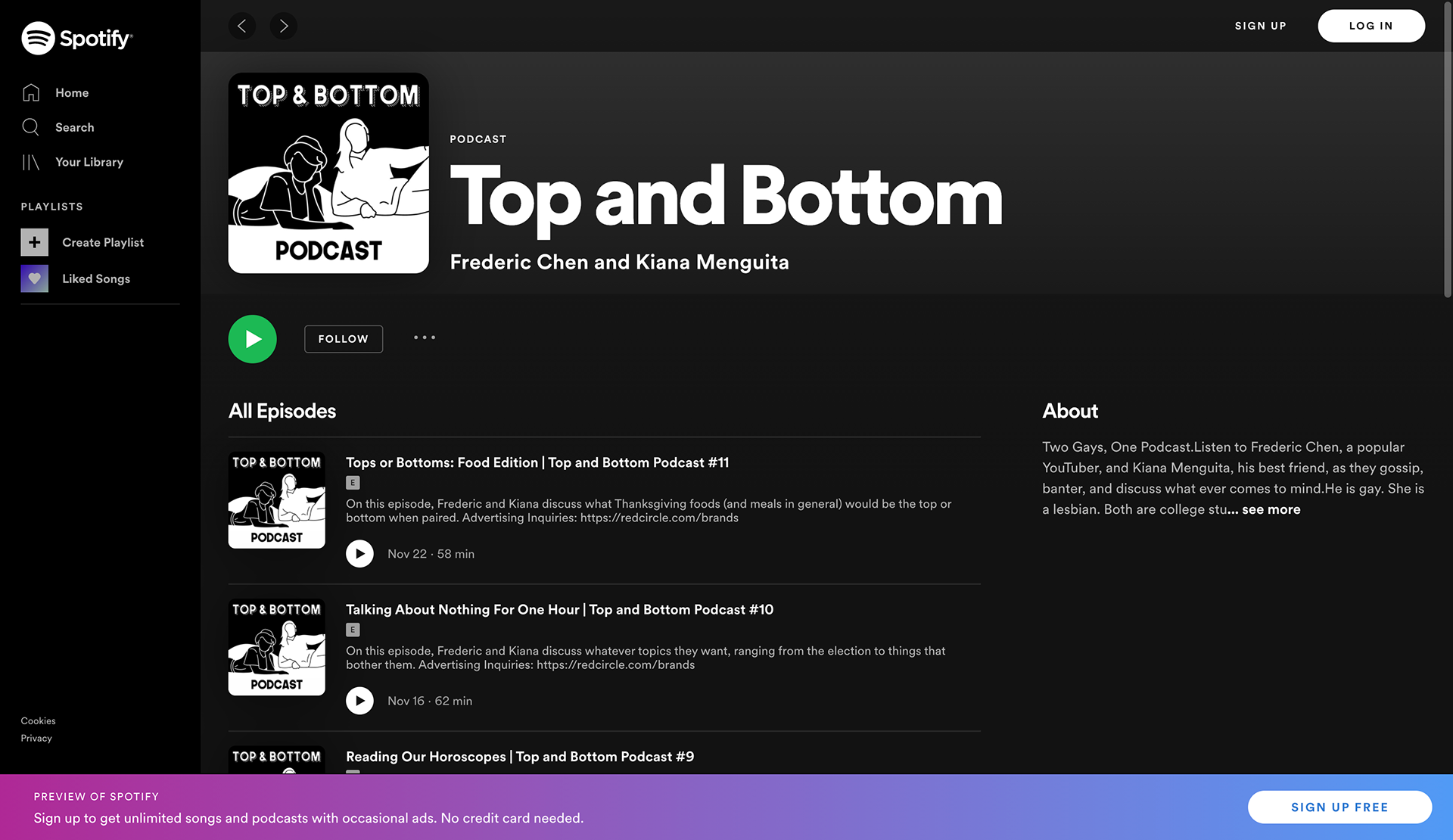This screenshot has width=1453, height=840.
Task: Open episode #9 cover thumbnail
Action: point(277,760)
